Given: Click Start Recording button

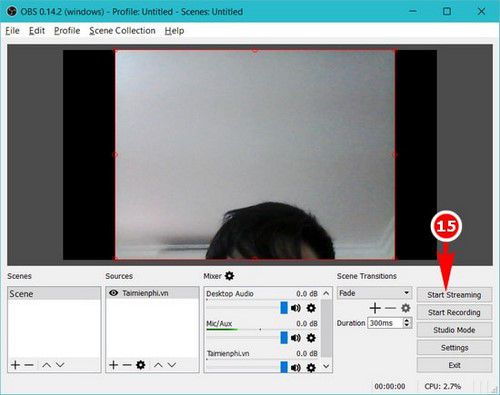Looking at the screenshot, I should point(454,312).
